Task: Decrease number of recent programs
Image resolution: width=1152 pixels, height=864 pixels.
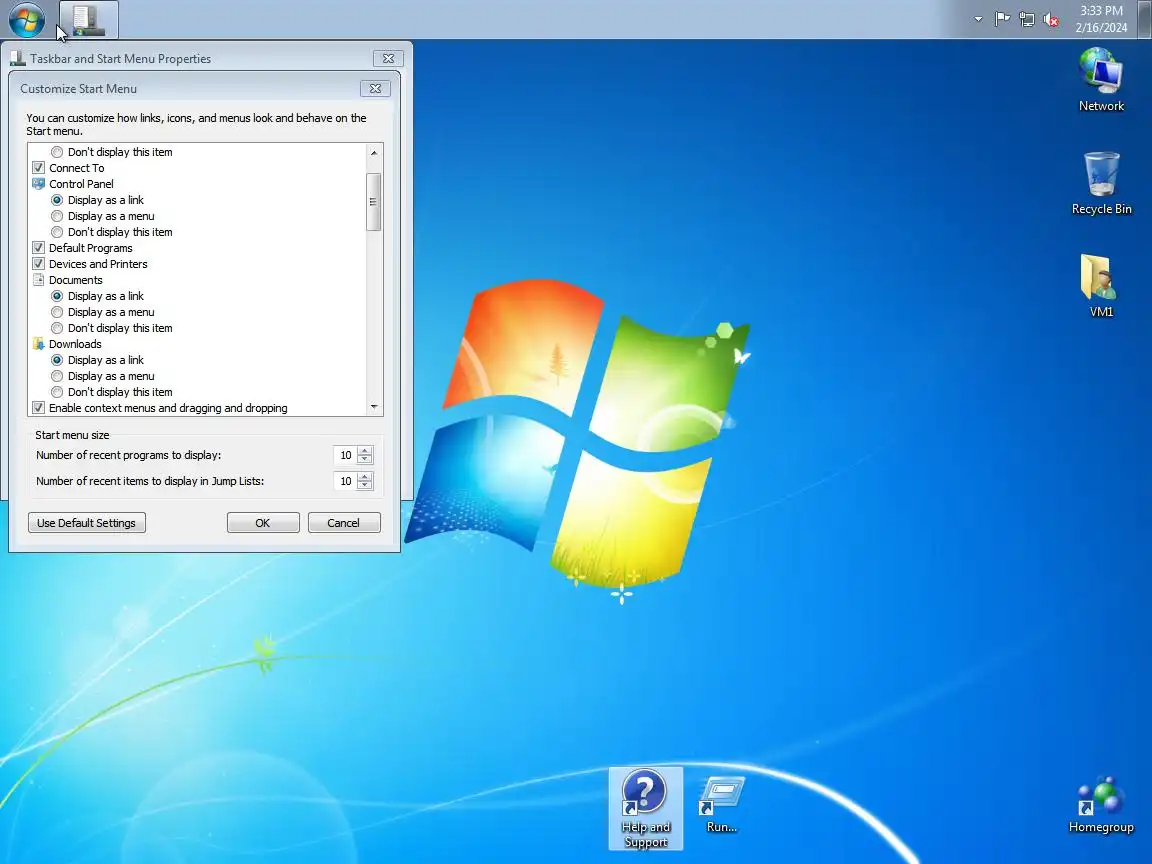Action: click(364, 460)
